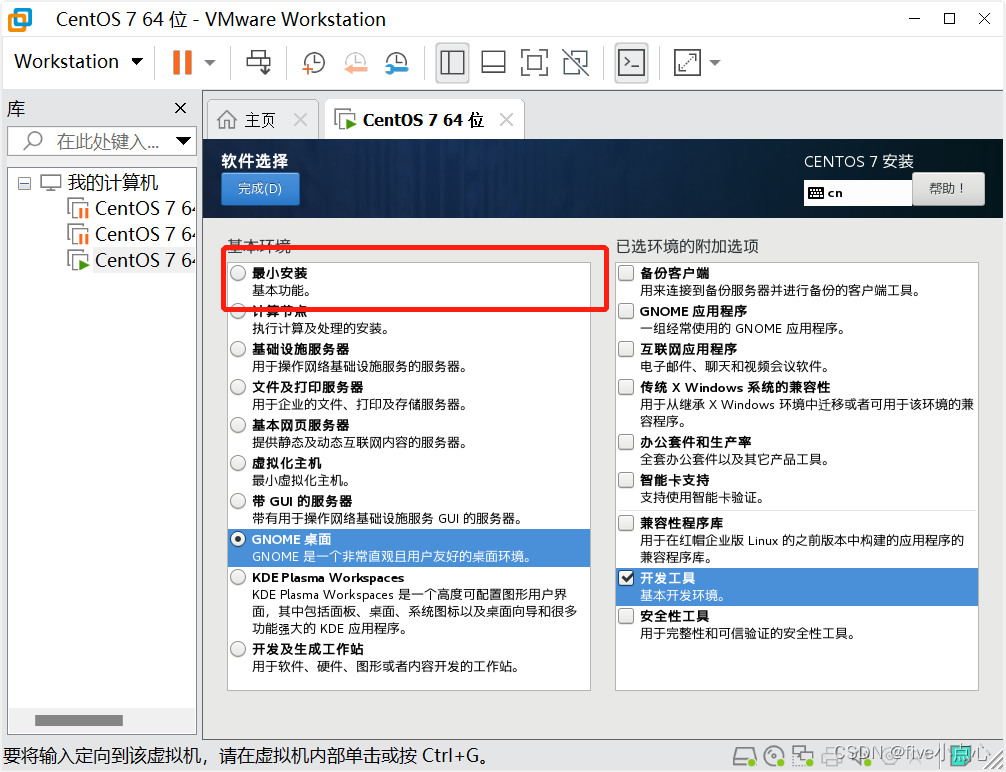Minimize the VMware Workstation window

coord(915,19)
